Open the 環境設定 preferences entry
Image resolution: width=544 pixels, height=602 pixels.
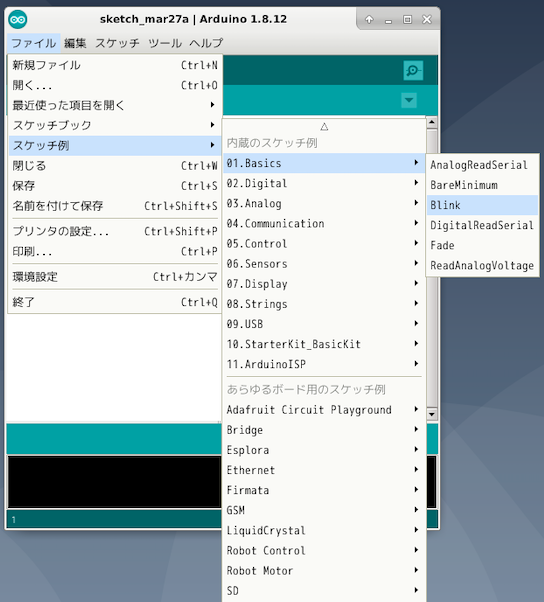[x=114, y=276]
